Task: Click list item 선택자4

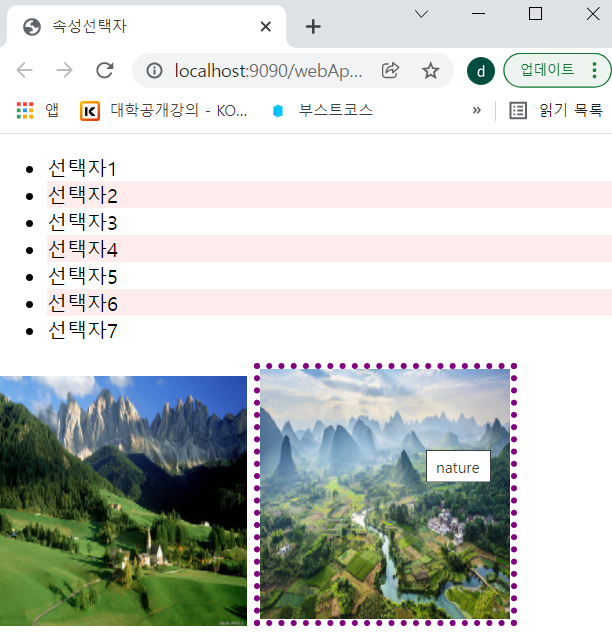Action: click(x=329, y=249)
